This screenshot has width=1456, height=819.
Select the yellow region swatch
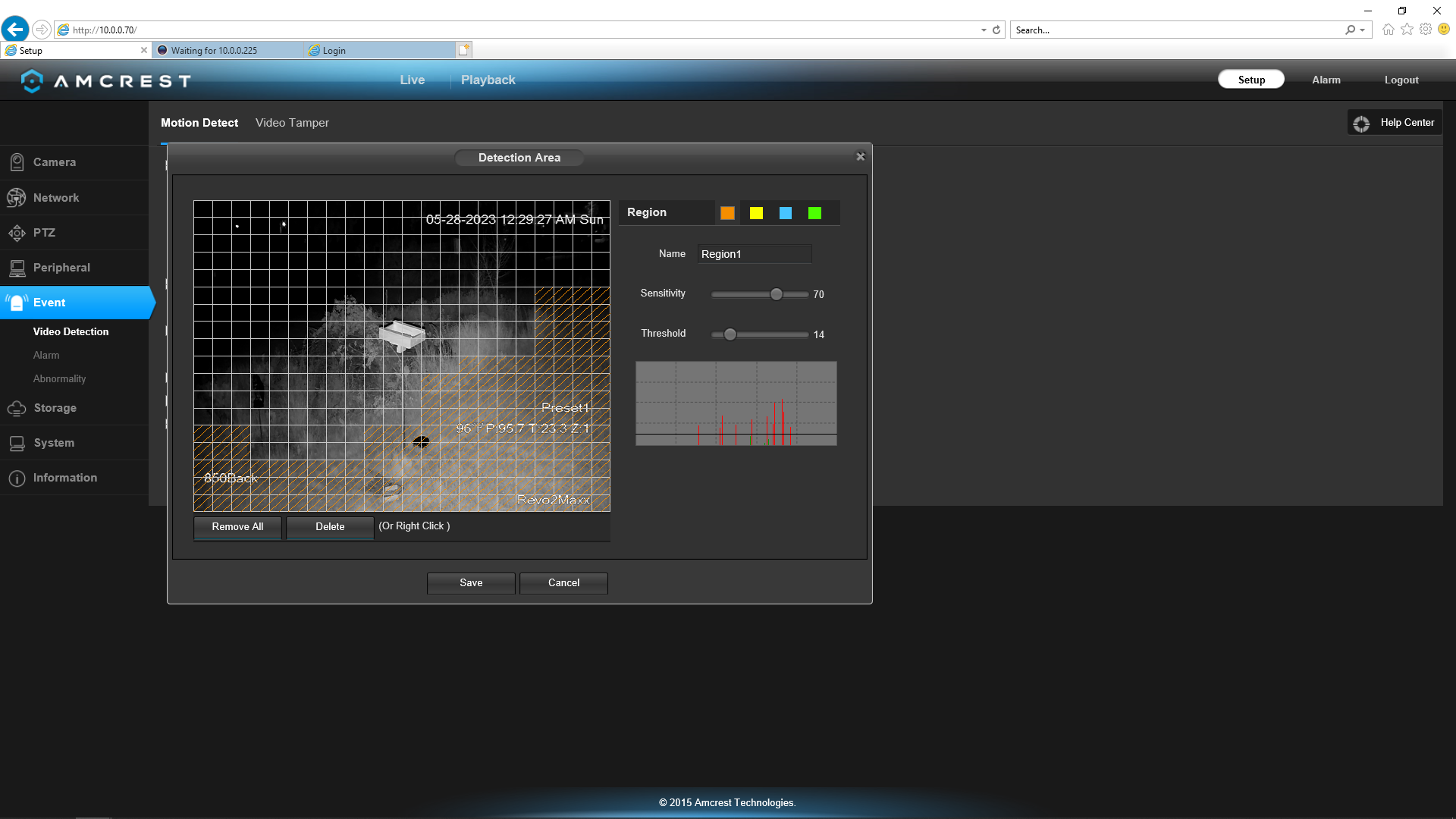tap(756, 213)
